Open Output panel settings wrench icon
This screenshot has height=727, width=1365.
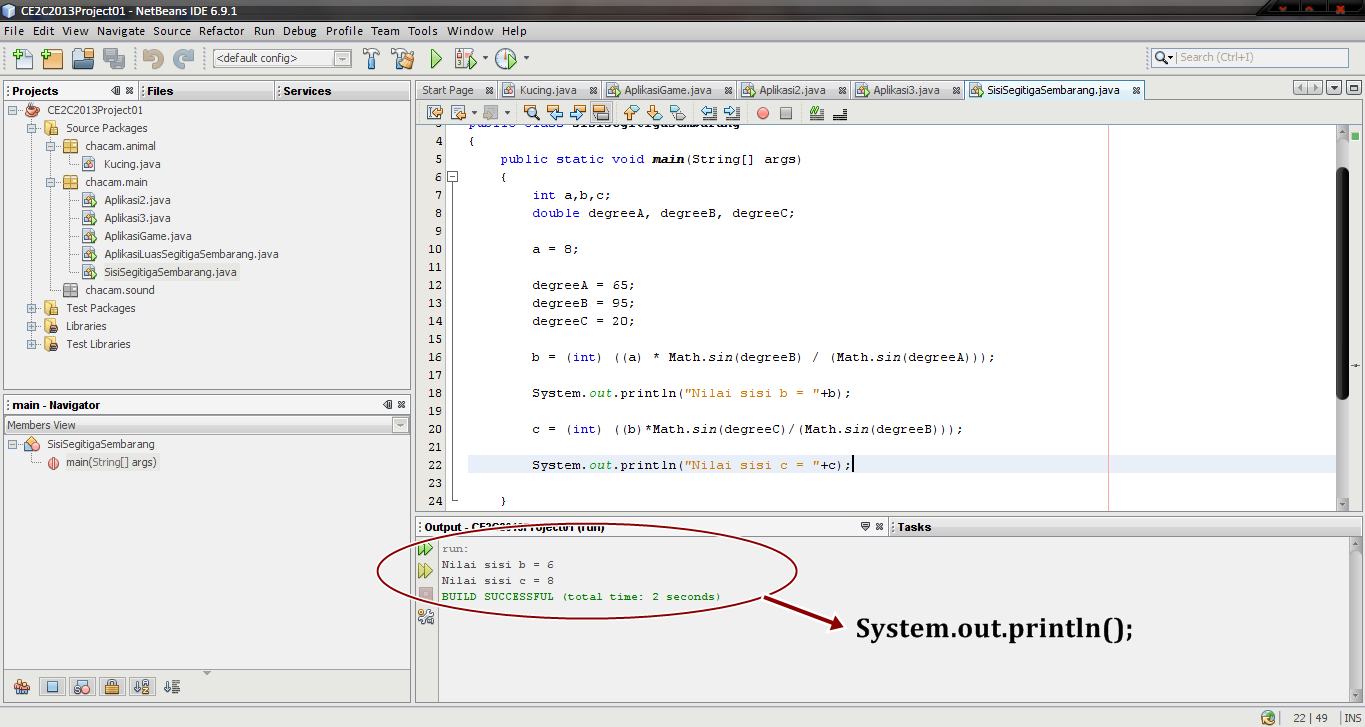tap(426, 617)
